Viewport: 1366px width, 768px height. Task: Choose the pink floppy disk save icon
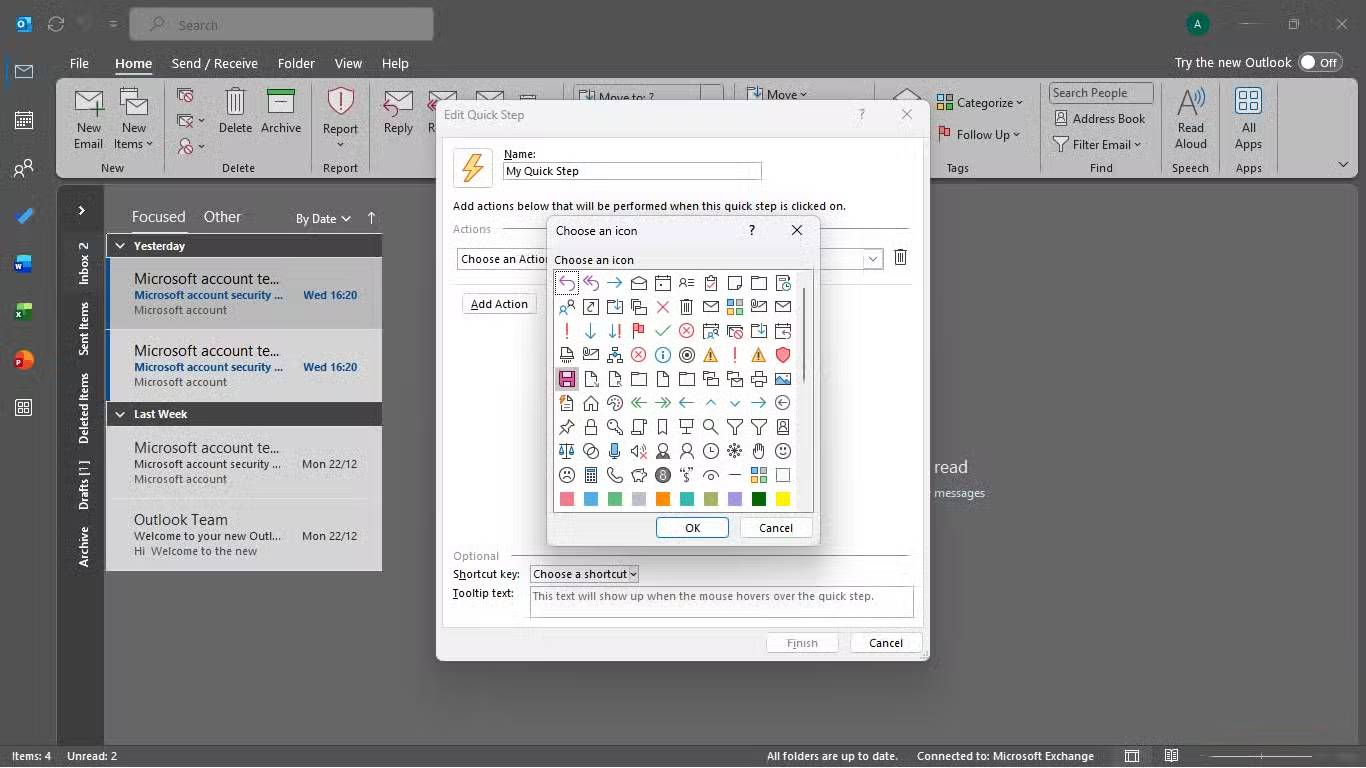coord(567,379)
